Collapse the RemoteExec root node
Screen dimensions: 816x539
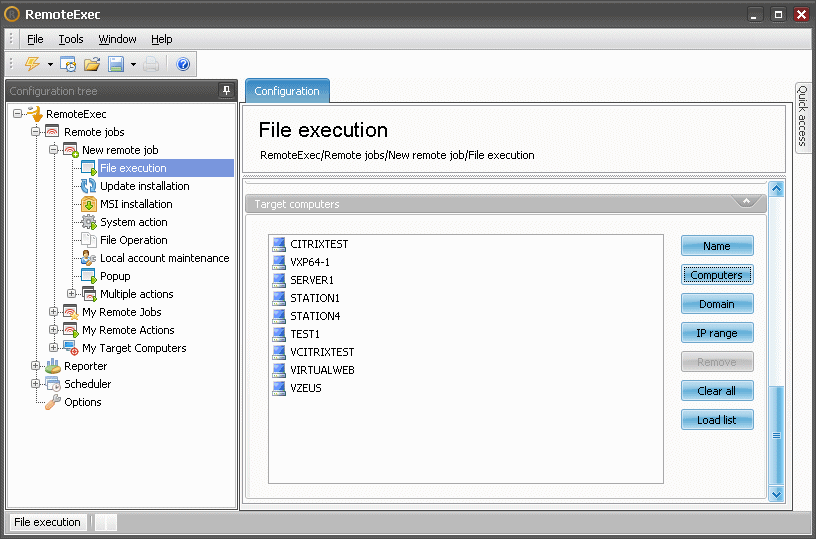click(18, 113)
